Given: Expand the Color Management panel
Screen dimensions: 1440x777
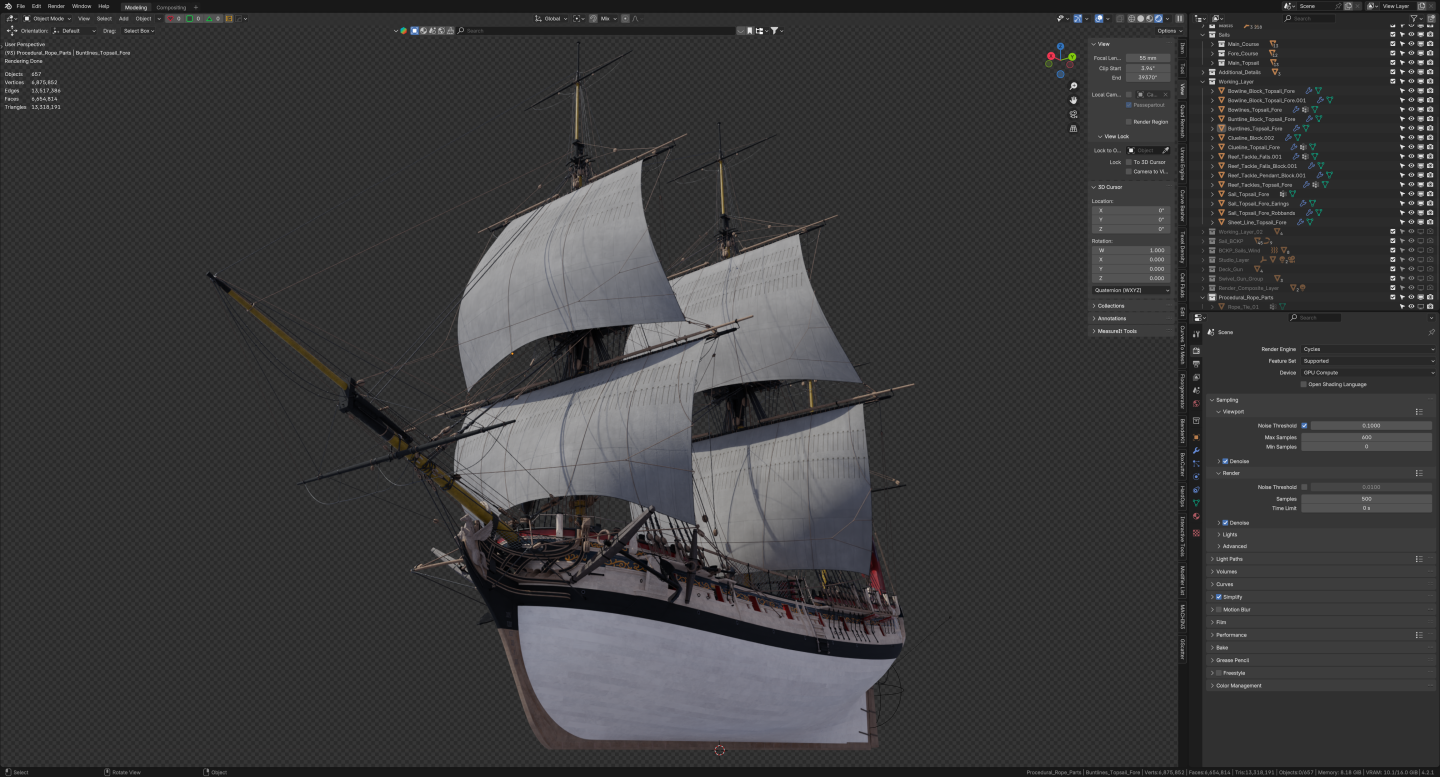Looking at the screenshot, I should 1238,686.
